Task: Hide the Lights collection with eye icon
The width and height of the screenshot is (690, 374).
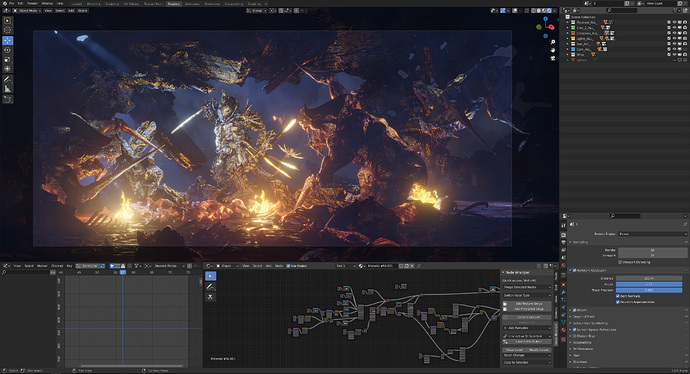Action: point(674,38)
